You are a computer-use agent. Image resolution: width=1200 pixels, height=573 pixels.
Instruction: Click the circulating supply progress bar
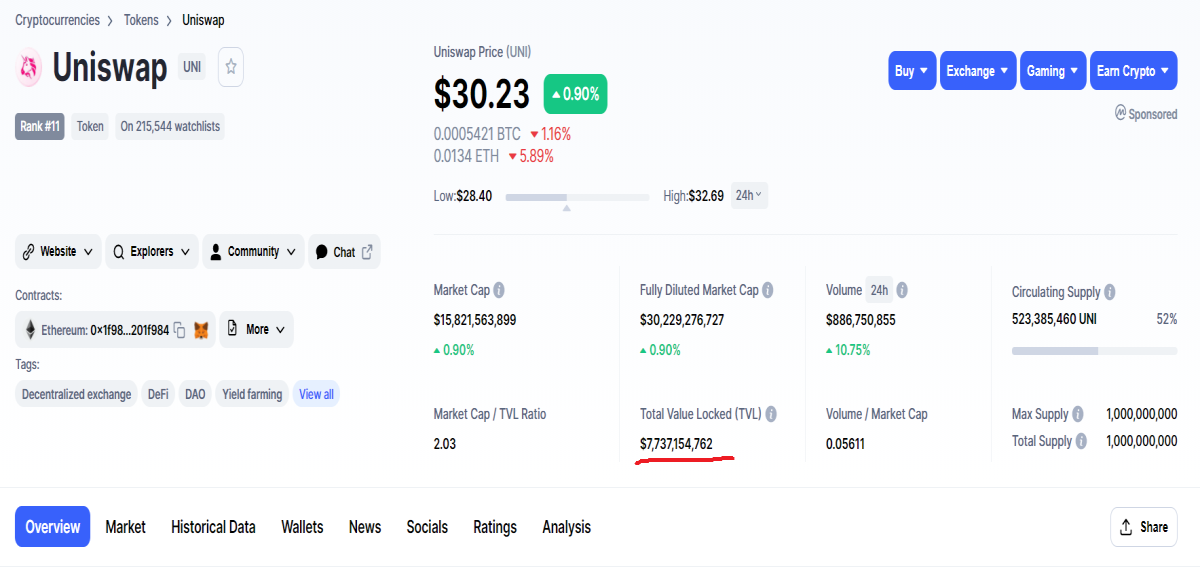(x=1094, y=351)
